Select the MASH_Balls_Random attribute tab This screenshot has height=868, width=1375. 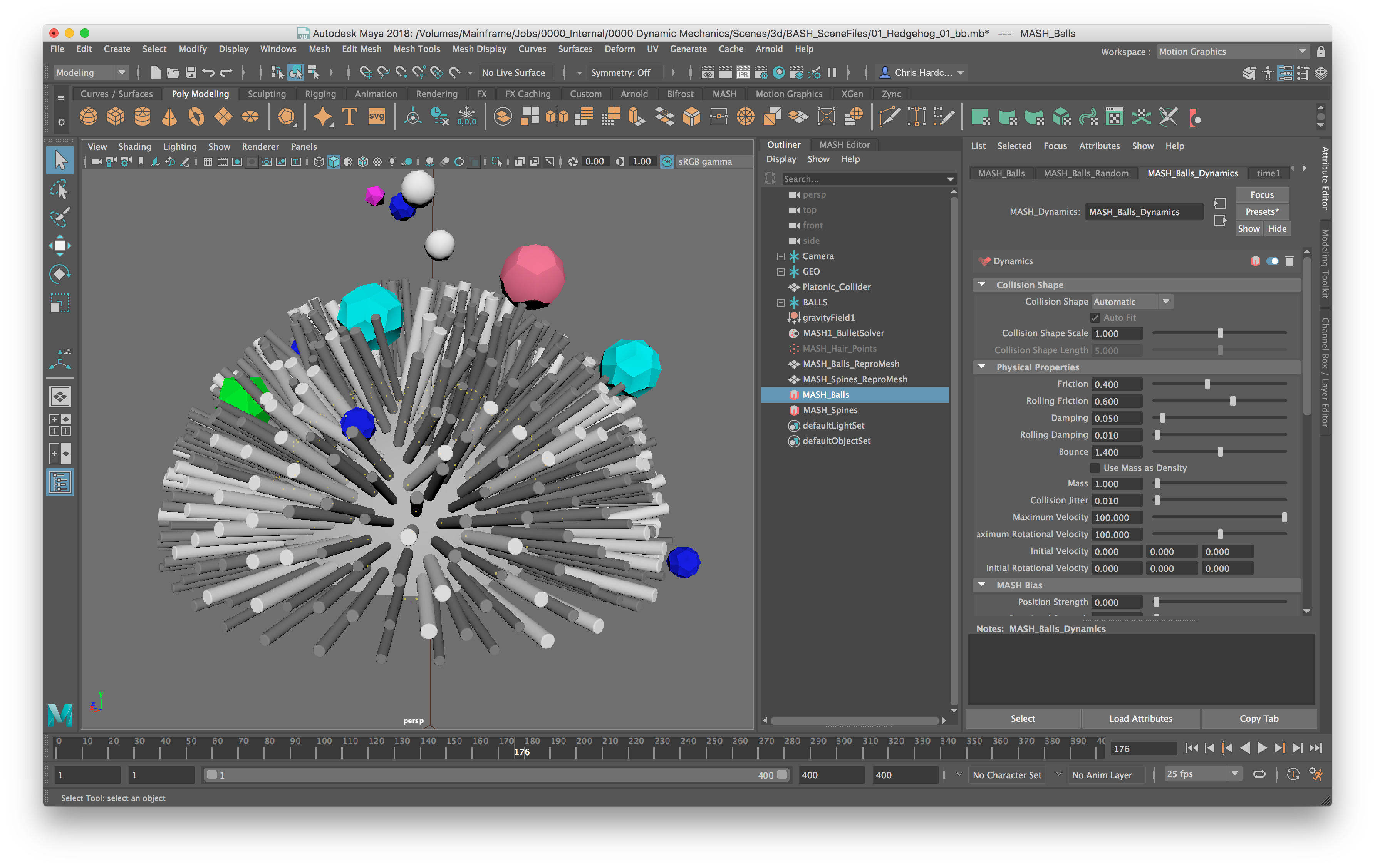coord(1085,173)
